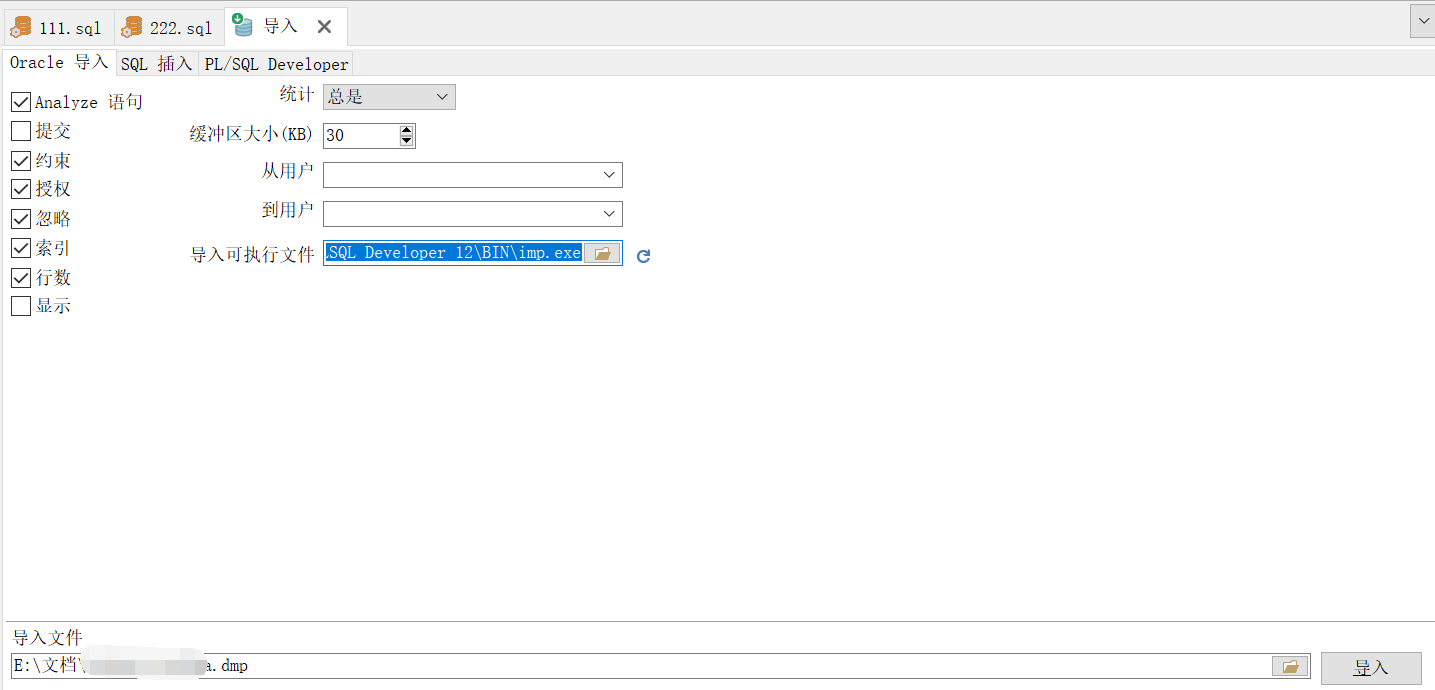Toggle the 索引 checkbox
The width and height of the screenshot is (1435, 690).
[21, 248]
